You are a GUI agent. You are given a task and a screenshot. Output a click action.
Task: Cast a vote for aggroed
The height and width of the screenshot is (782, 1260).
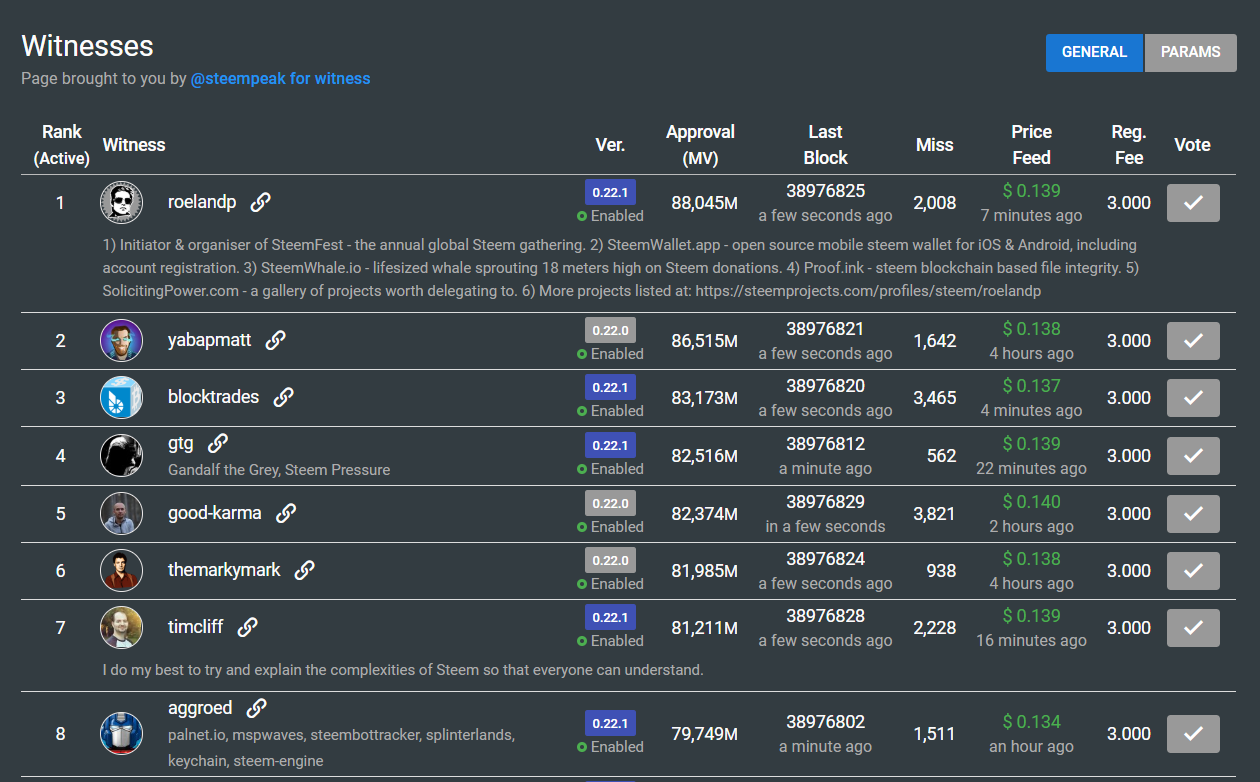pyautogui.click(x=1193, y=734)
